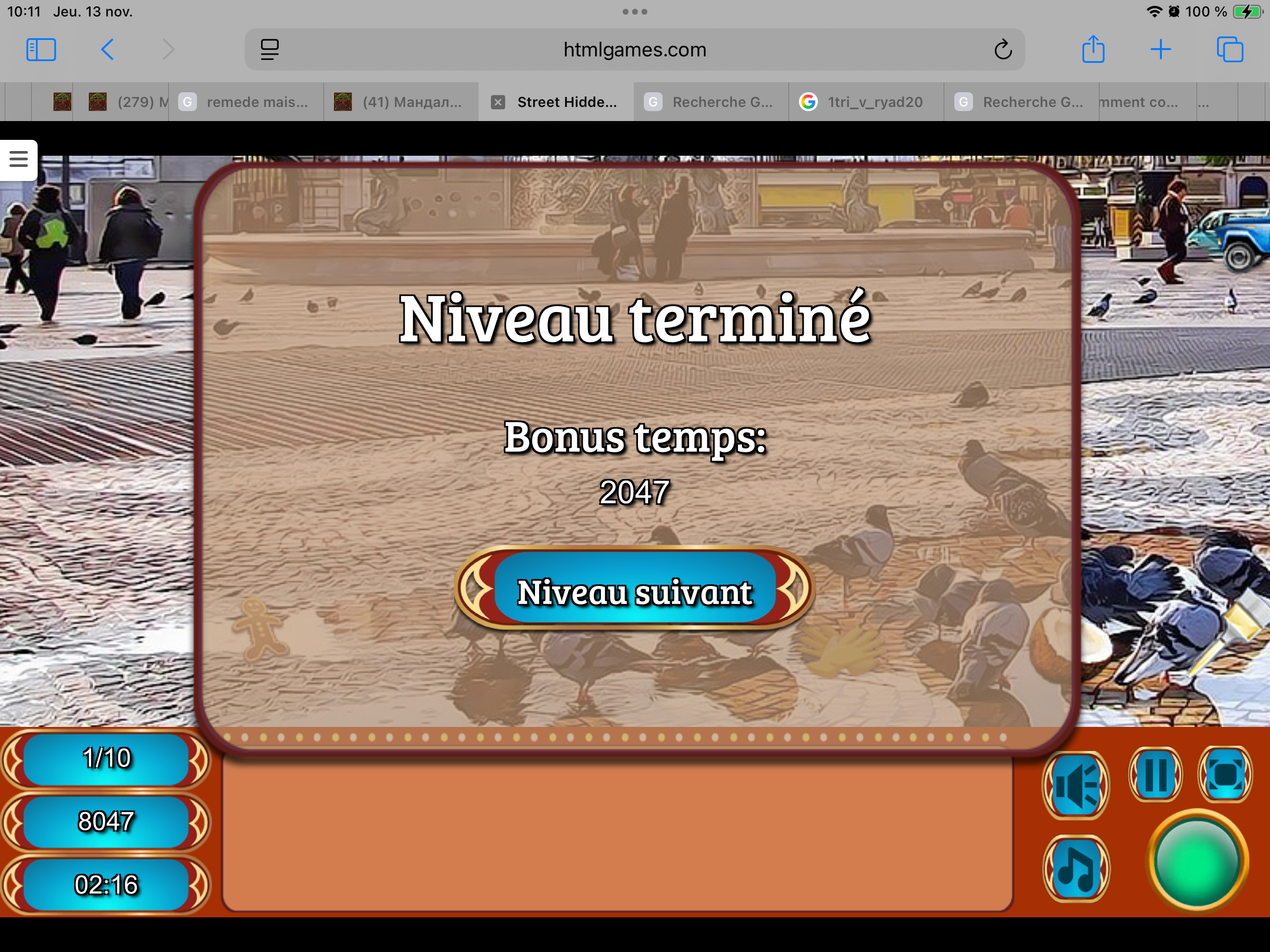Toggle game fullscreen mode icon
The height and width of the screenshot is (952, 1270).
tap(1225, 775)
